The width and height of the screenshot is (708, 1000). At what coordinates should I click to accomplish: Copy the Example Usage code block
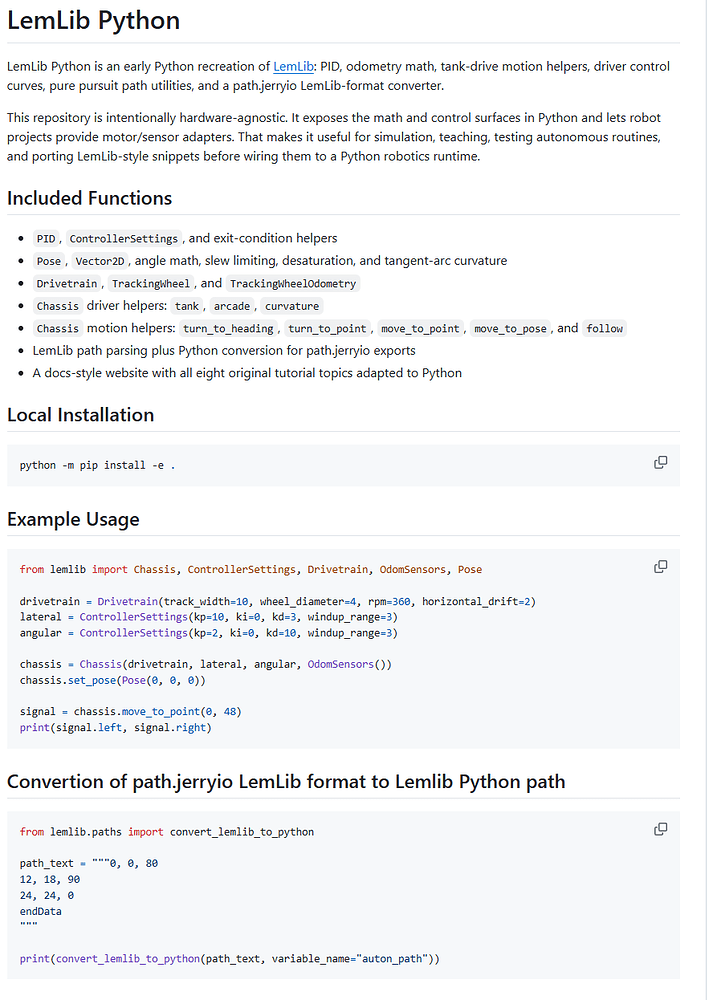point(661,566)
